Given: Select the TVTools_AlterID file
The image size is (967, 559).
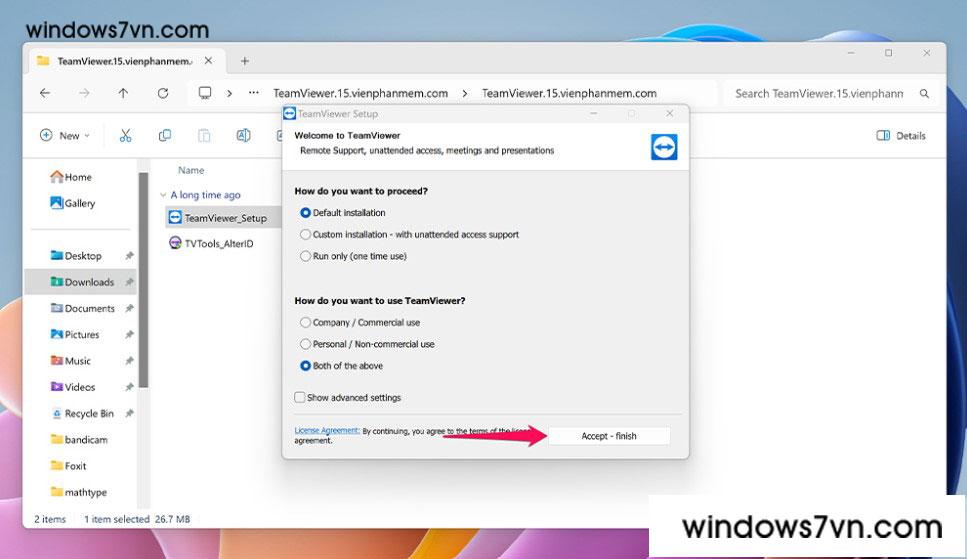Looking at the screenshot, I should (212, 244).
